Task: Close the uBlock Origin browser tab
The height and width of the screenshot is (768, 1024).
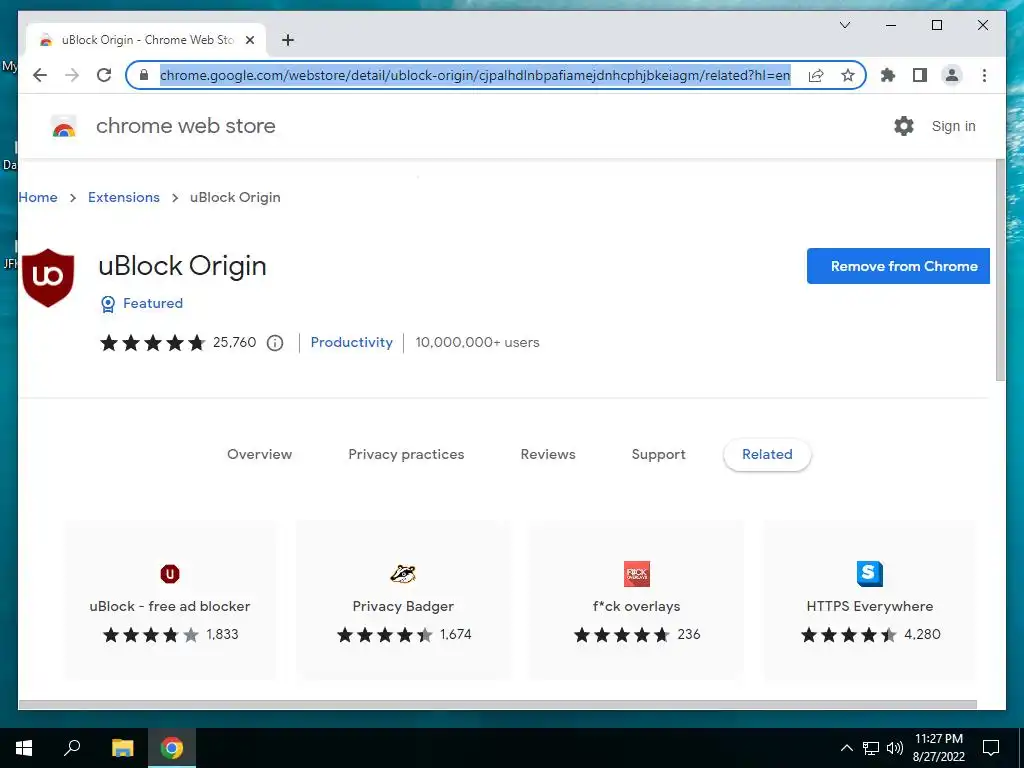Action: (249, 40)
